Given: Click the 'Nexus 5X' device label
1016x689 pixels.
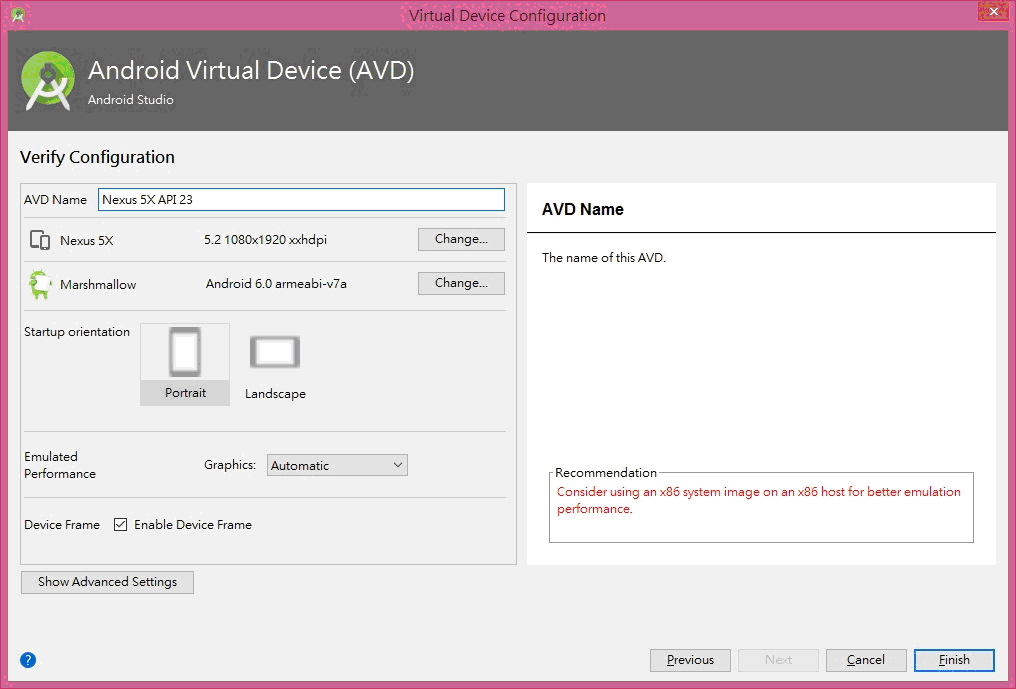Looking at the screenshot, I should pyautogui.click(x=87, y=240).
